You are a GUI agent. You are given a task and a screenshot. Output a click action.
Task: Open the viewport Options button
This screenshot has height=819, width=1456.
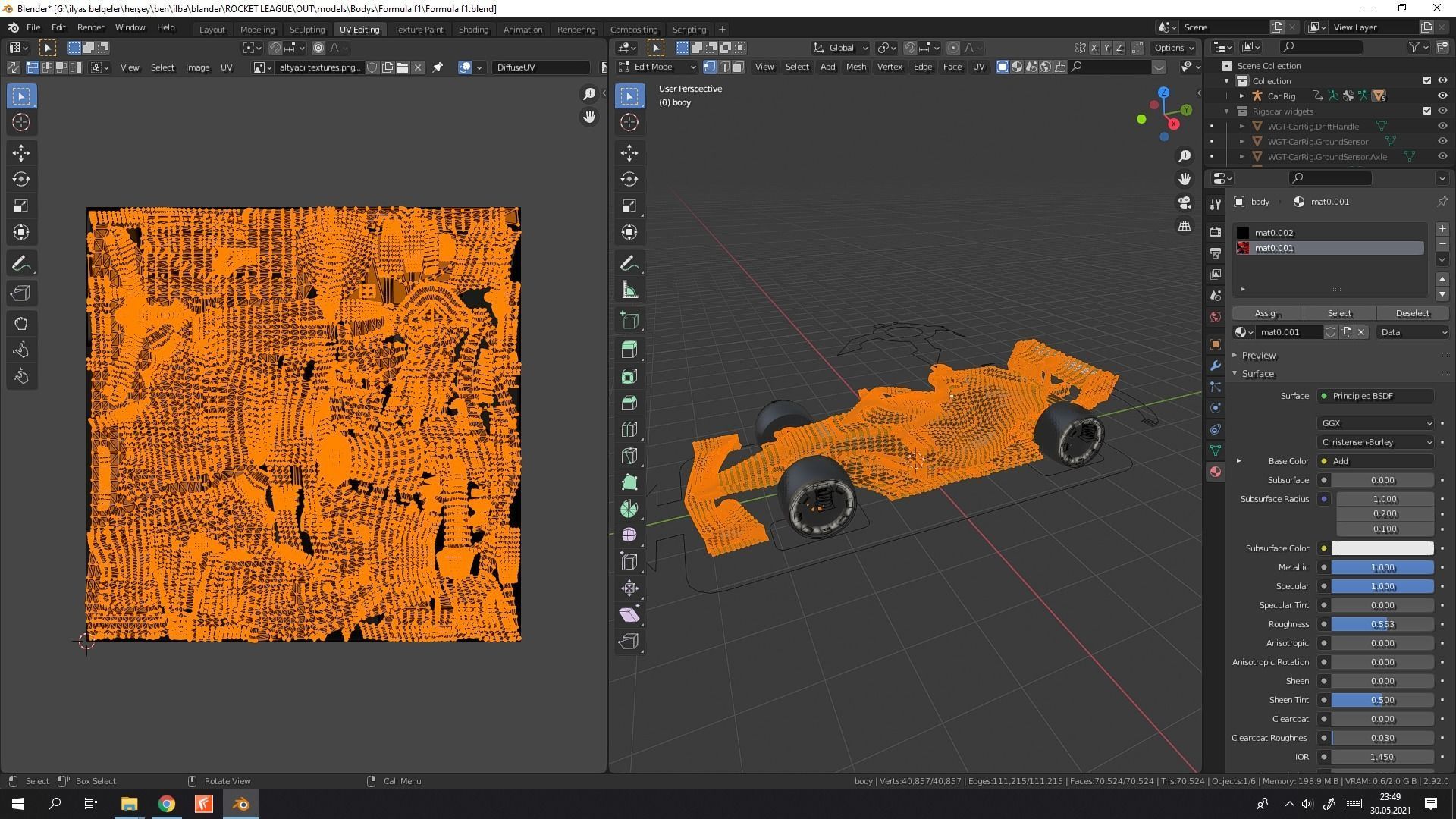click(x=1173, y=48)
